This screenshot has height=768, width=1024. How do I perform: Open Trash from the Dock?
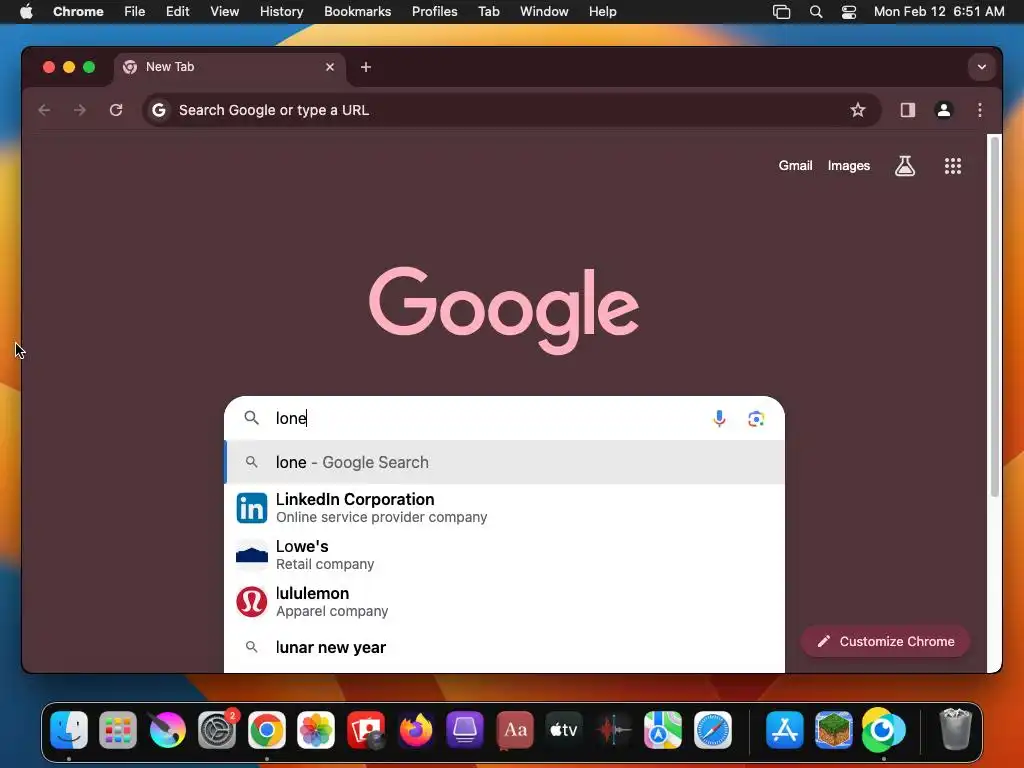coord(955,729)
